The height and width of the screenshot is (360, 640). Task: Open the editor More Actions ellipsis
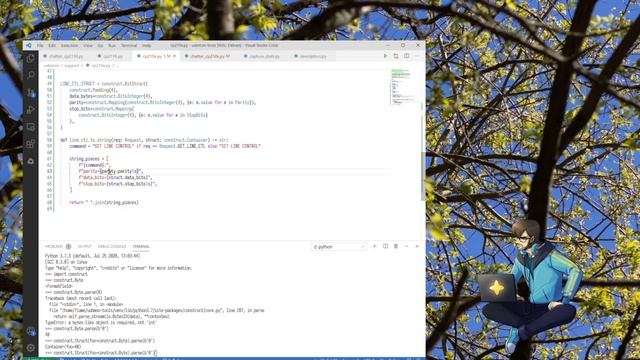[x=417, y=56]
